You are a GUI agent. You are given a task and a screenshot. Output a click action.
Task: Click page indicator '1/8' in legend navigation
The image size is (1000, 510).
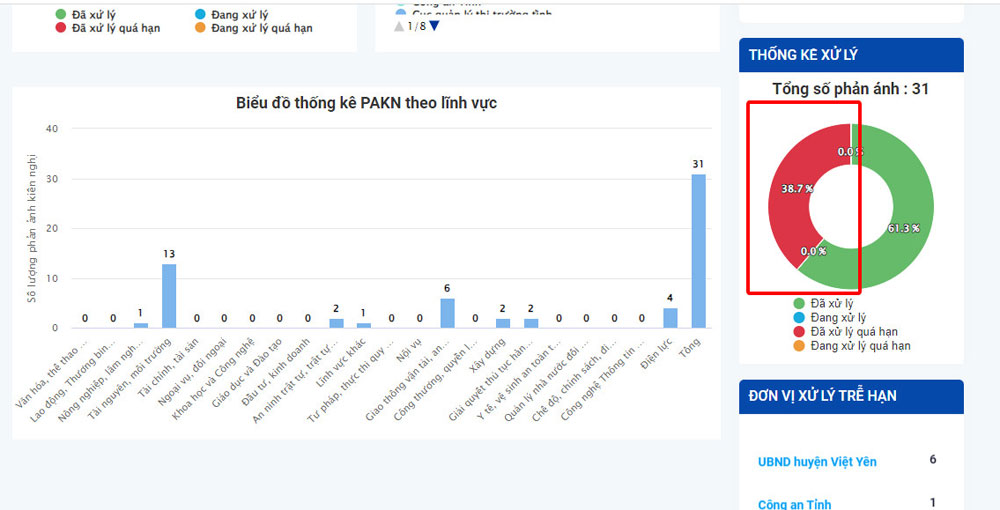pyautogui.click(x=416, y=26)
